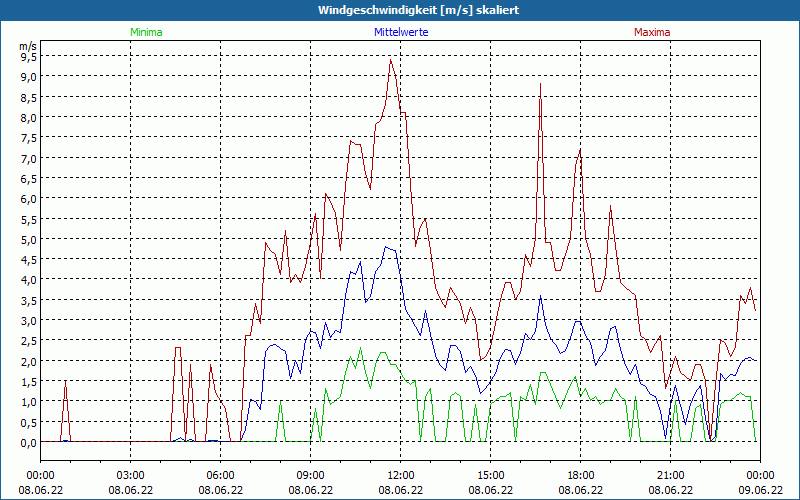Click the 2,5 y-axis value
Viewport: 800px width, 500px height.
[x=29, y=341]
